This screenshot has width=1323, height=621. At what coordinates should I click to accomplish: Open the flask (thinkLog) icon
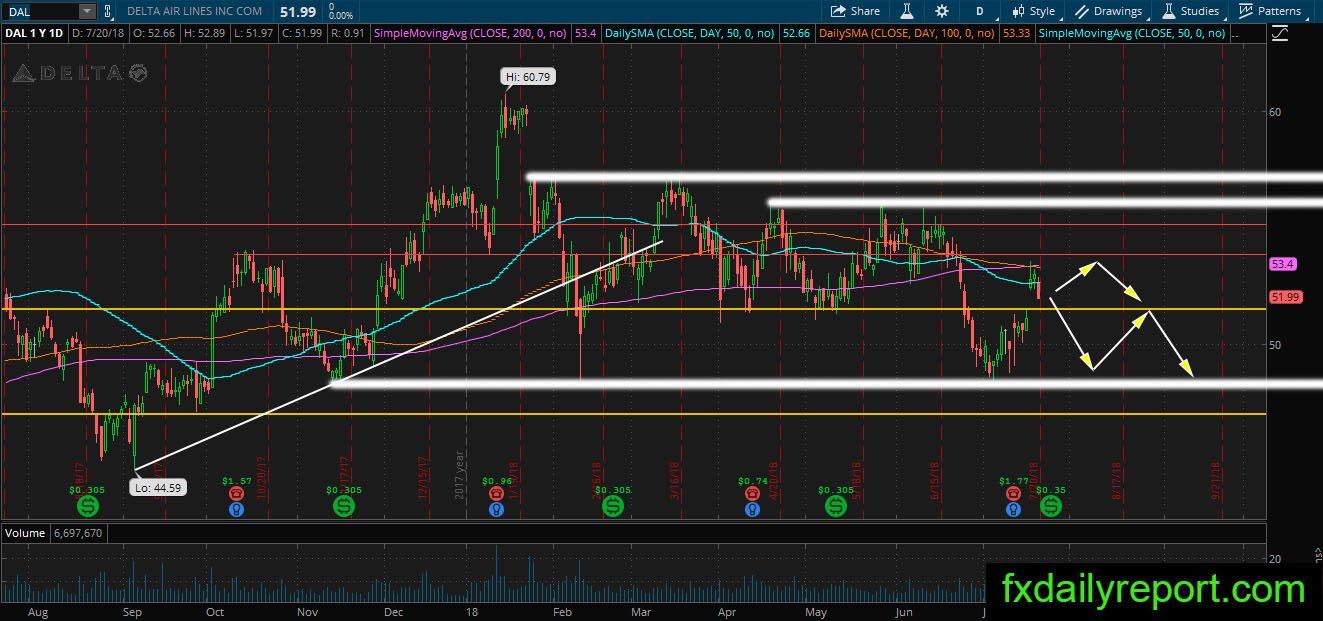point(907,11)
